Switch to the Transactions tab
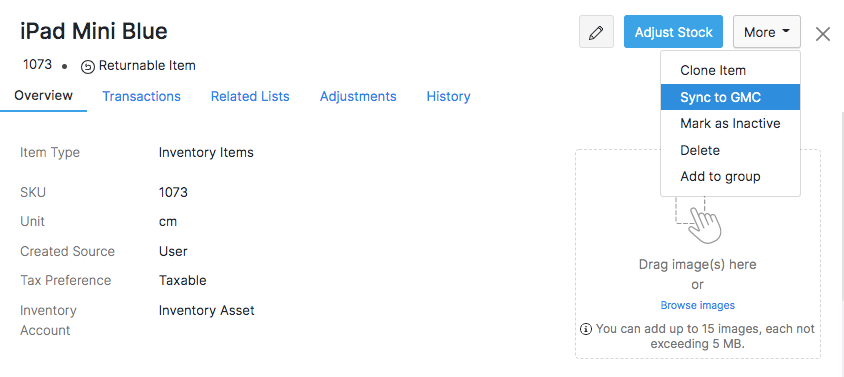The image size is (844, 377). pos(142,96)
